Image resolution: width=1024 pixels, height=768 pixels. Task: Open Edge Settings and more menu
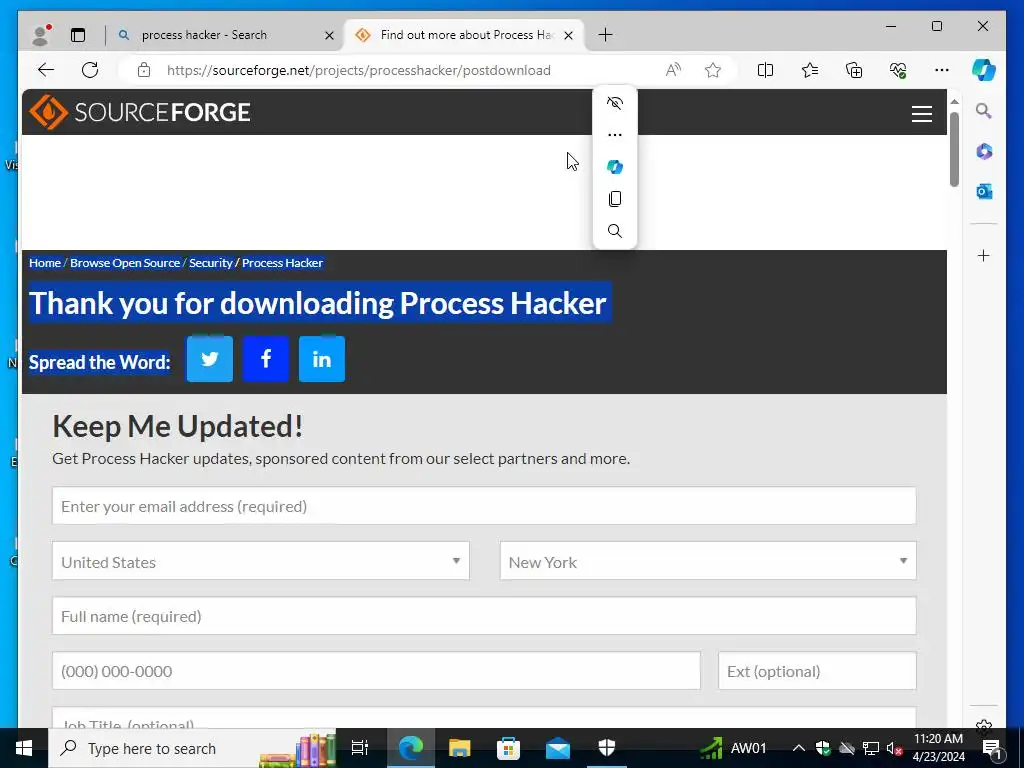click(x=942, y=70)
